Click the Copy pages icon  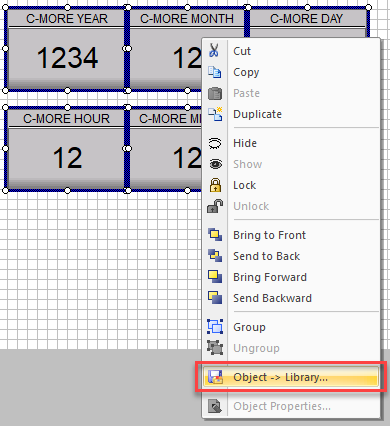point(214,72)
